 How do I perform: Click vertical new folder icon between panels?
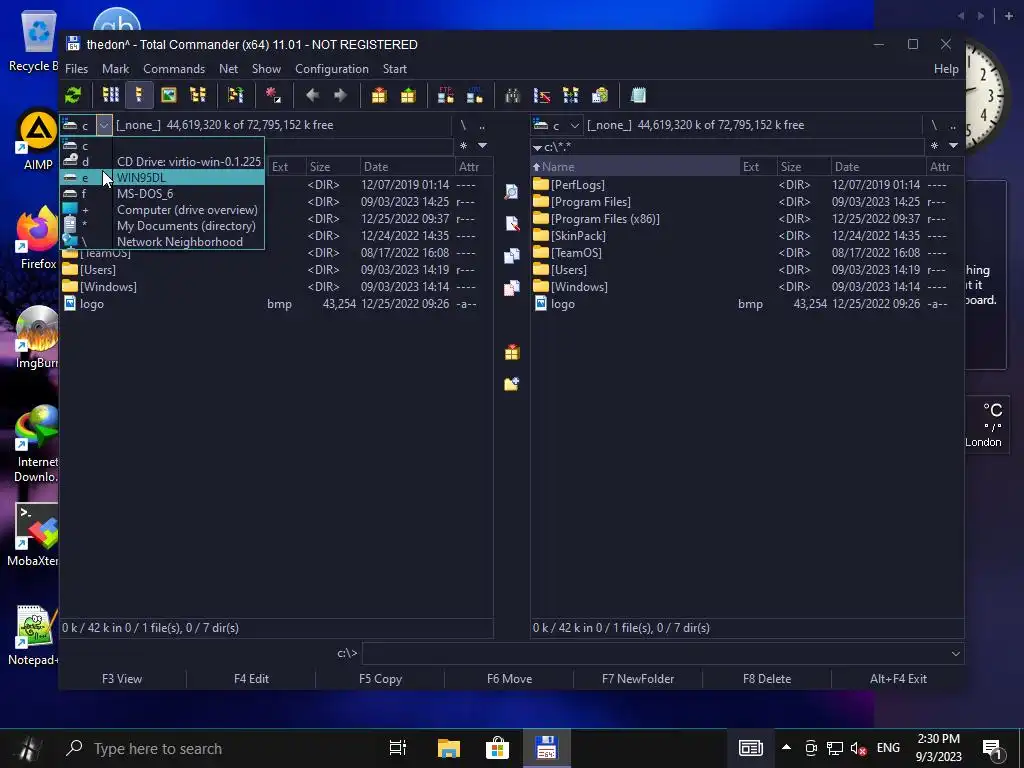[512, 384]
